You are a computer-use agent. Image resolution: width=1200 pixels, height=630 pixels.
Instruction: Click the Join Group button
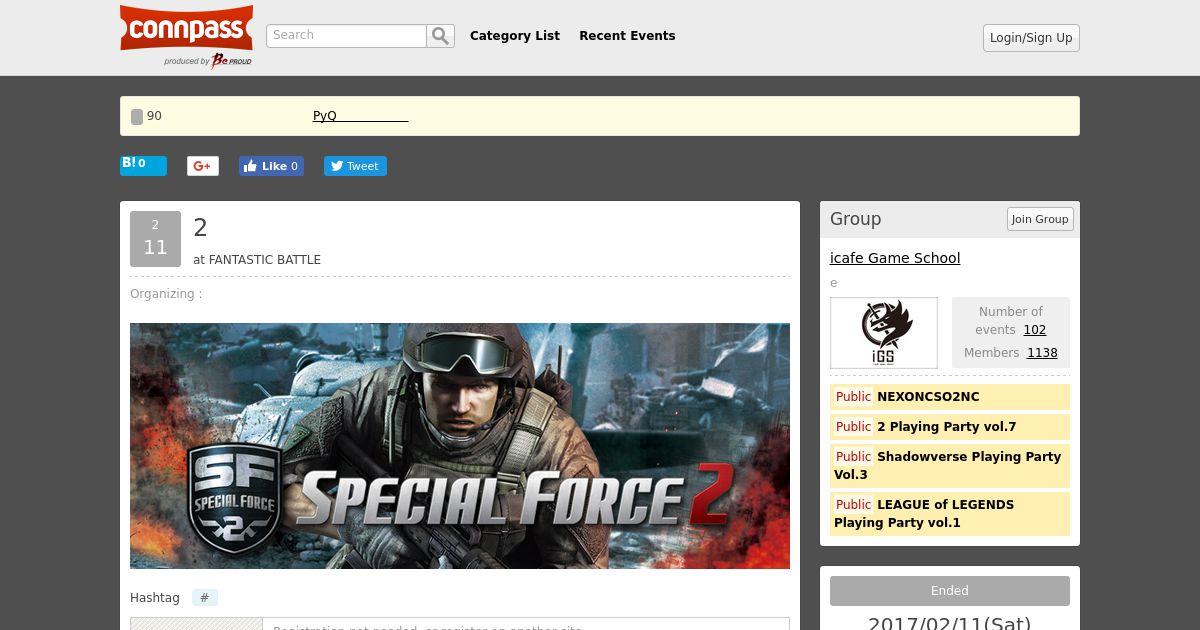1040,219
